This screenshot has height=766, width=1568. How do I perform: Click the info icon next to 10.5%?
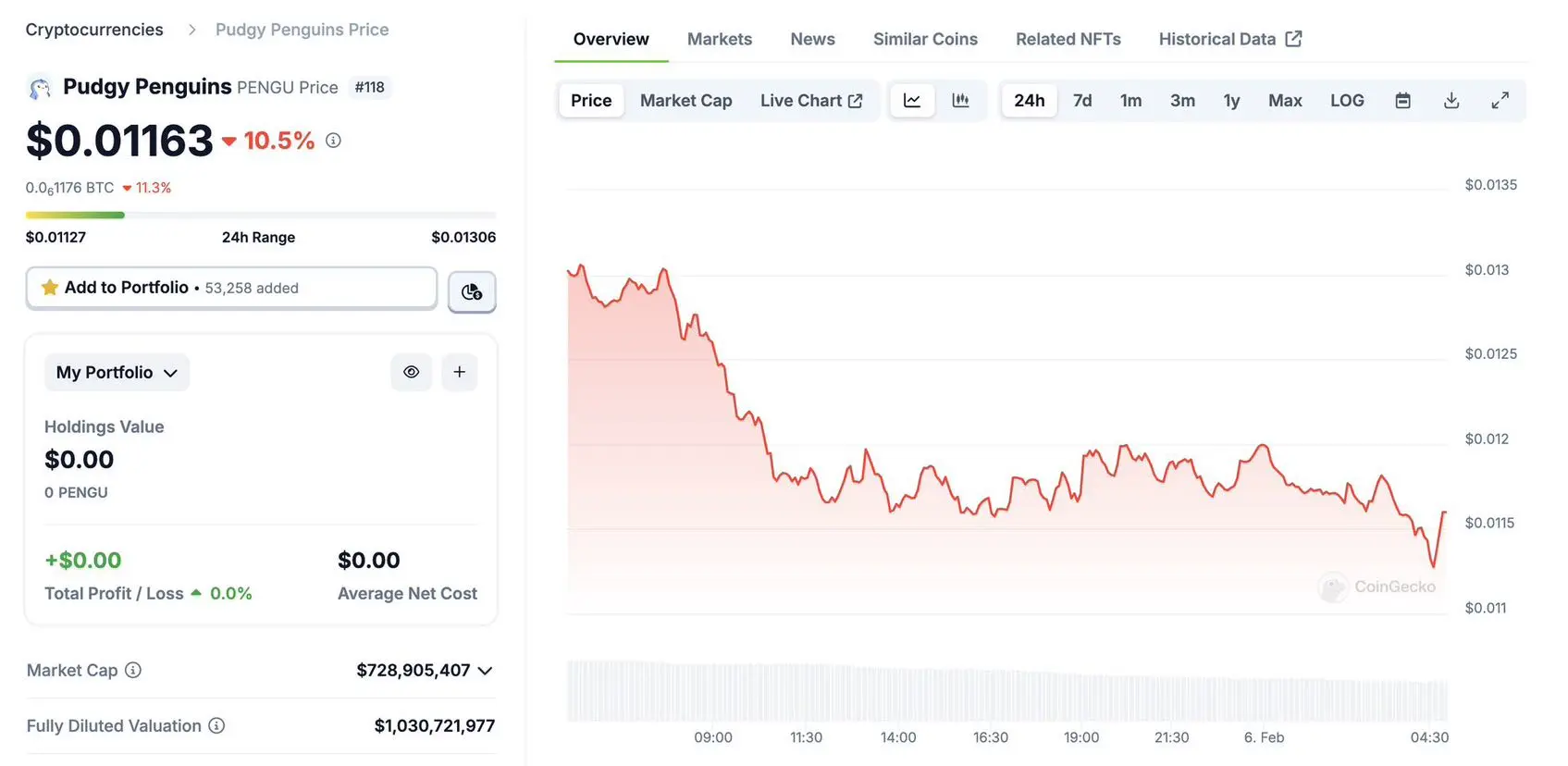click(x=333, y=141)
